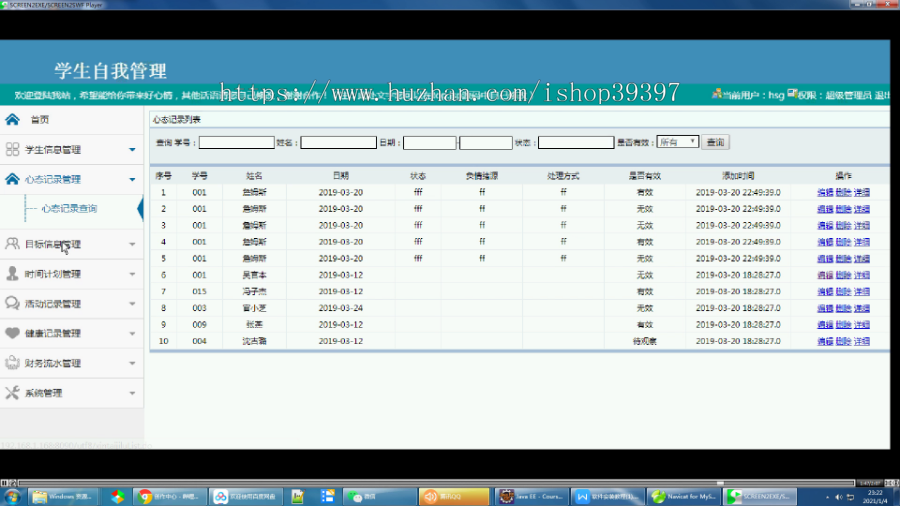The width and height of the screenshot is (900, 506).
Task: Open the Windows Start button
Action: pos(12,497)
